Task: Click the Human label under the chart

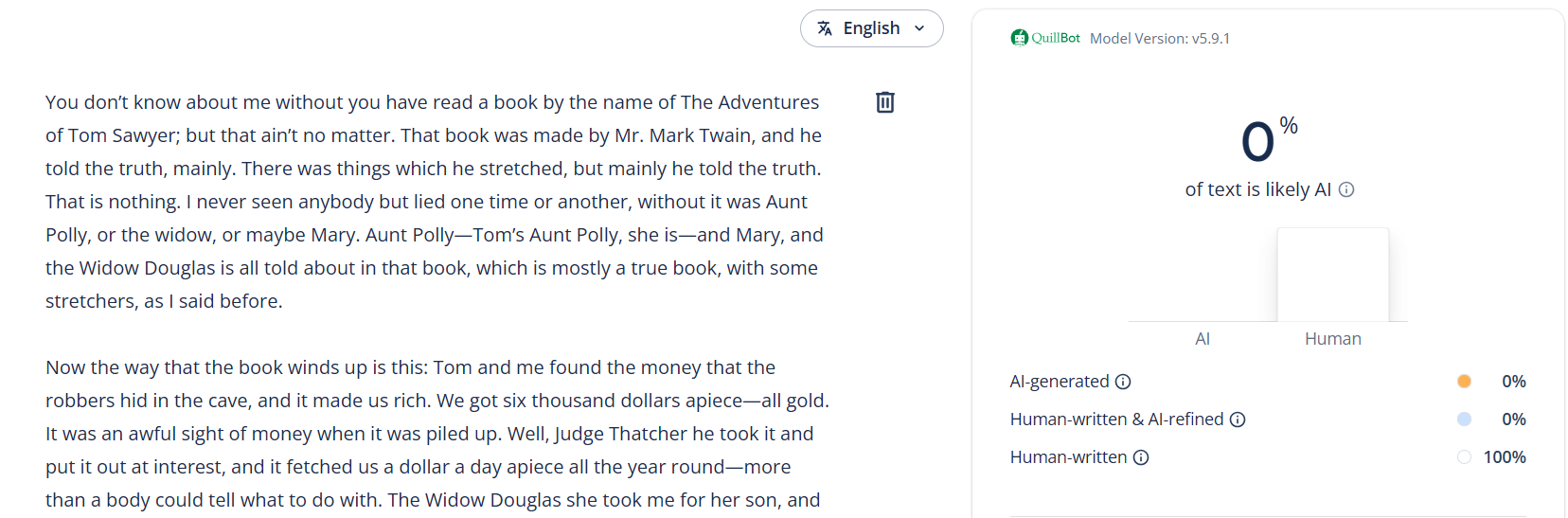Action: [x=1332, y=339]
